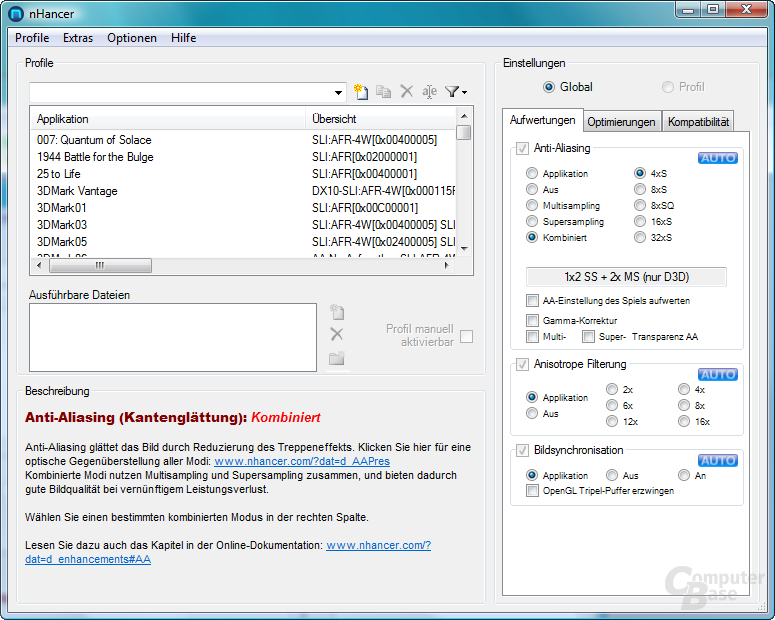The height and width of the screenshot is (620, 775).
Task: Click the remove executable X icon
Action: (x=337, y=335)
